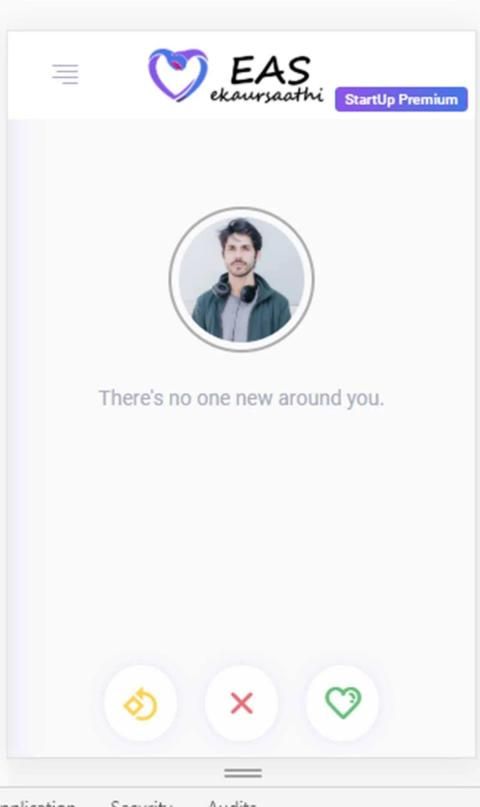The image size is (480, 807).
Task: Grab the double-line device resize handle
Action: (x=243, y=773)
